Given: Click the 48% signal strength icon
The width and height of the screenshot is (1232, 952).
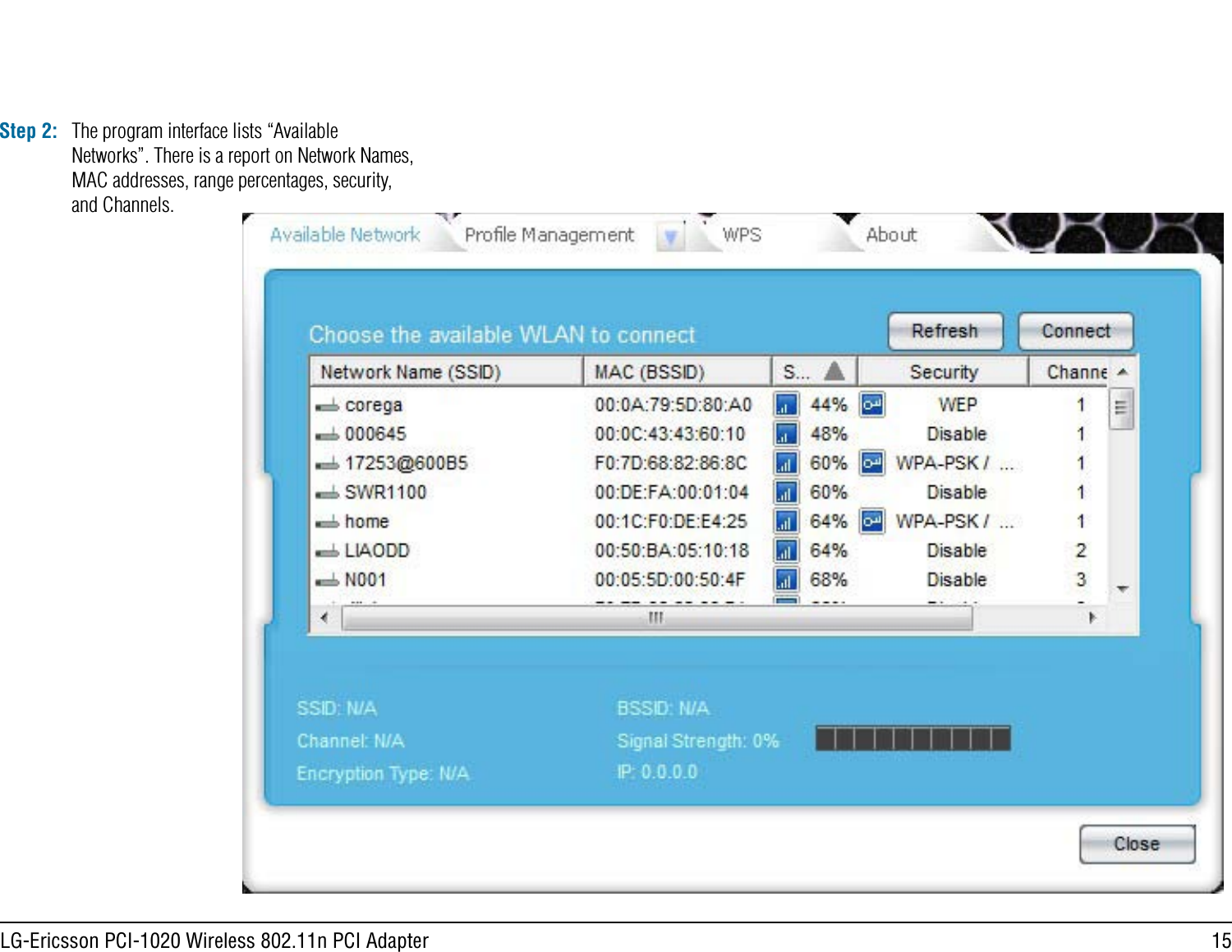Looking at the screenshot, I should [x=786, y=434].
